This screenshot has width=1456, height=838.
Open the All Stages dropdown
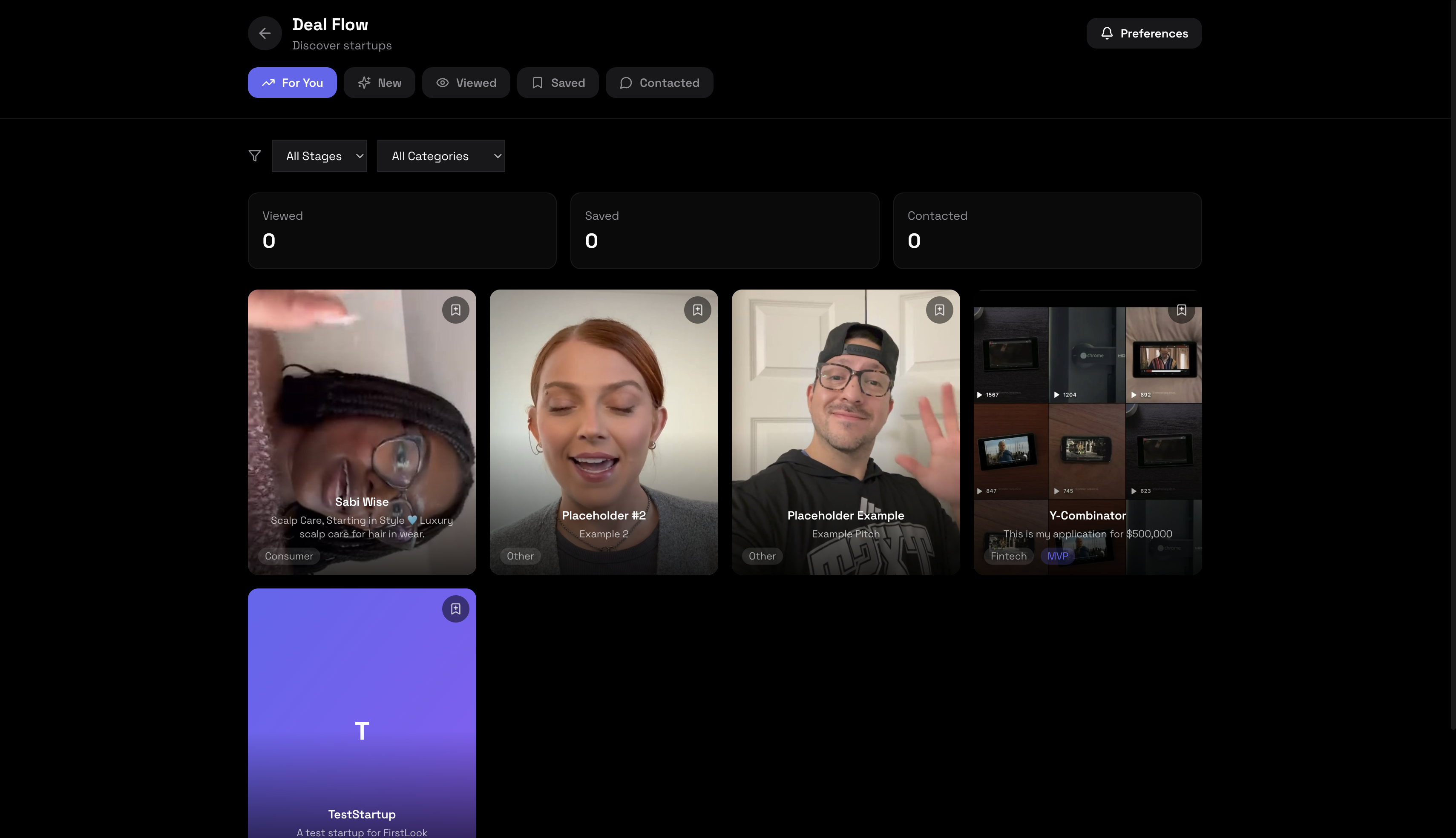click(319, 156)
